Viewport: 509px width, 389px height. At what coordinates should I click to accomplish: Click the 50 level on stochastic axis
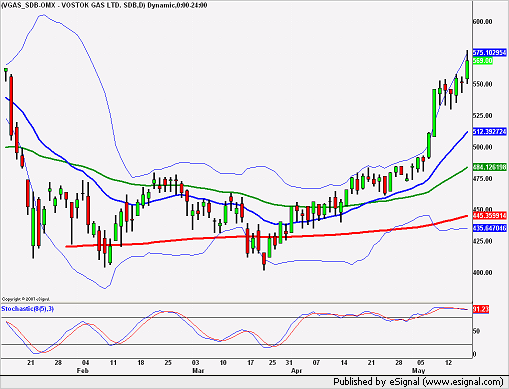point(476,331)
